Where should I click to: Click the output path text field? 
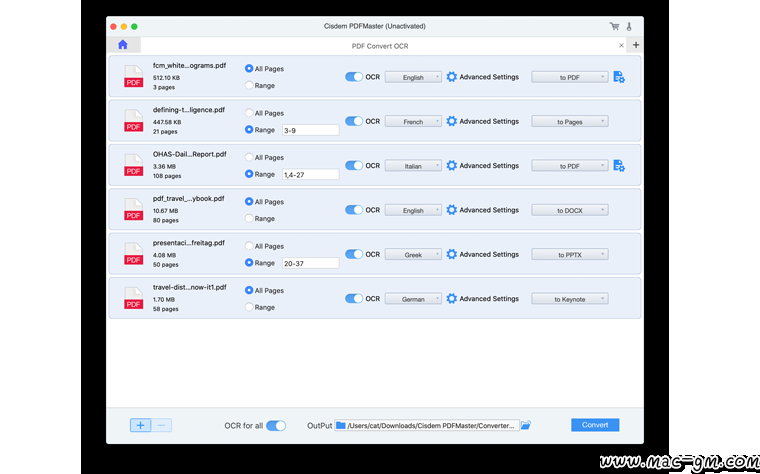click(x=427, y=425)
